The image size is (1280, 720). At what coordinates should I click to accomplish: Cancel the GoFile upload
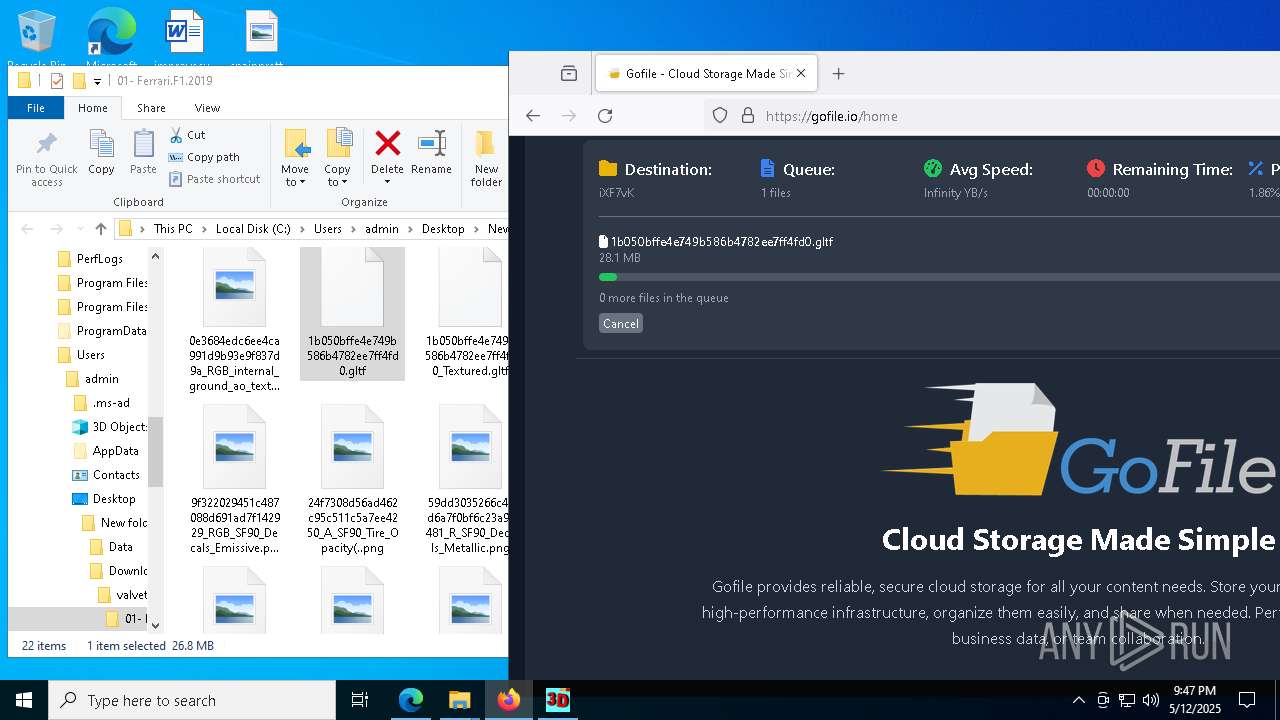pyautogui.click(x=621, y=324)
